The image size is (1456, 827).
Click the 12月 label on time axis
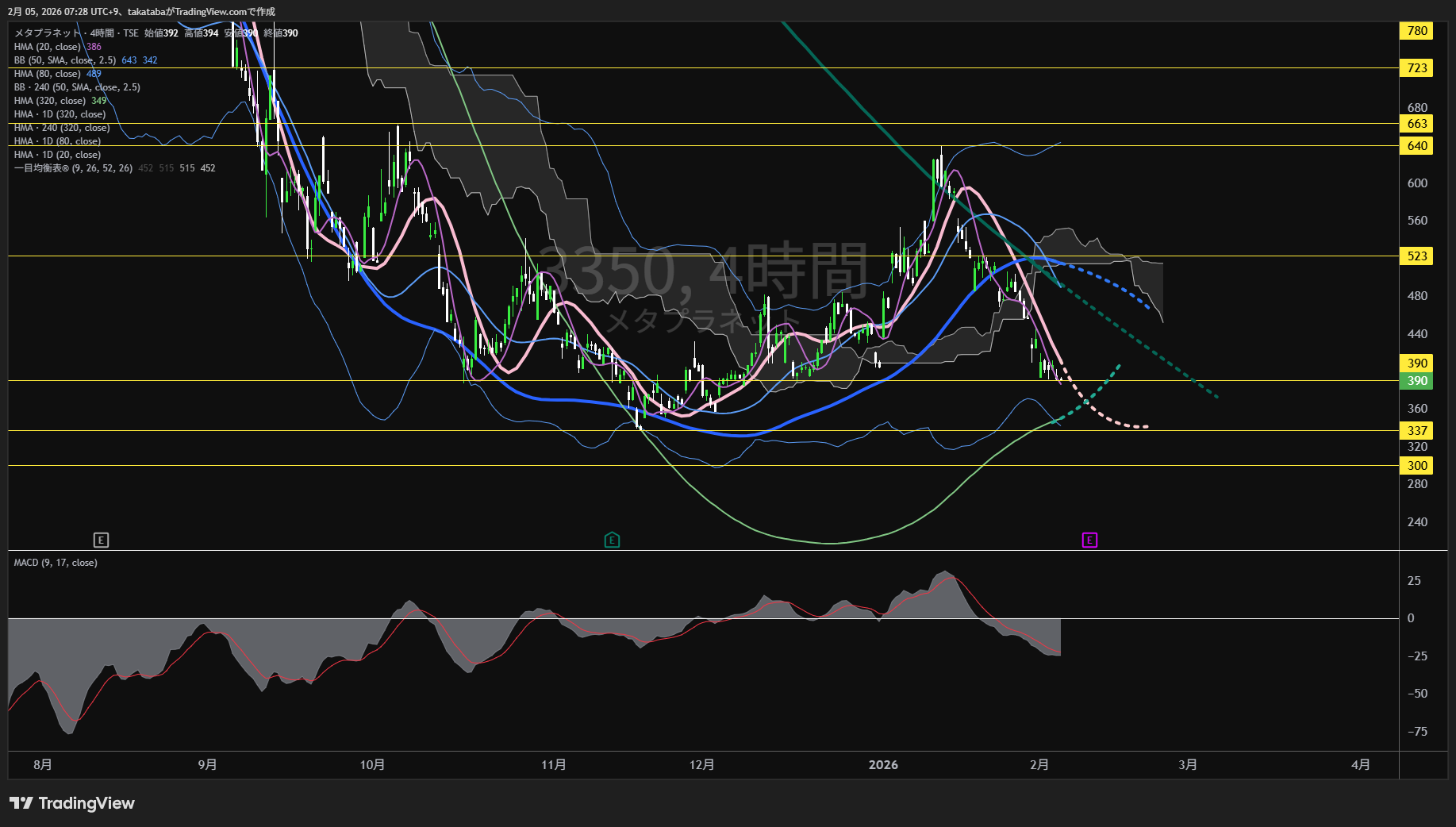tap(701, 765)
